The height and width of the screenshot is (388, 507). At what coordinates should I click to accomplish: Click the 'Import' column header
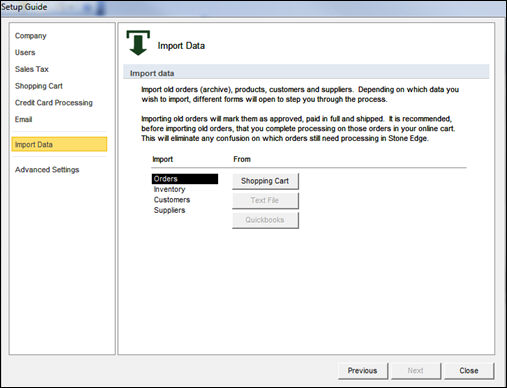(163, 159)
